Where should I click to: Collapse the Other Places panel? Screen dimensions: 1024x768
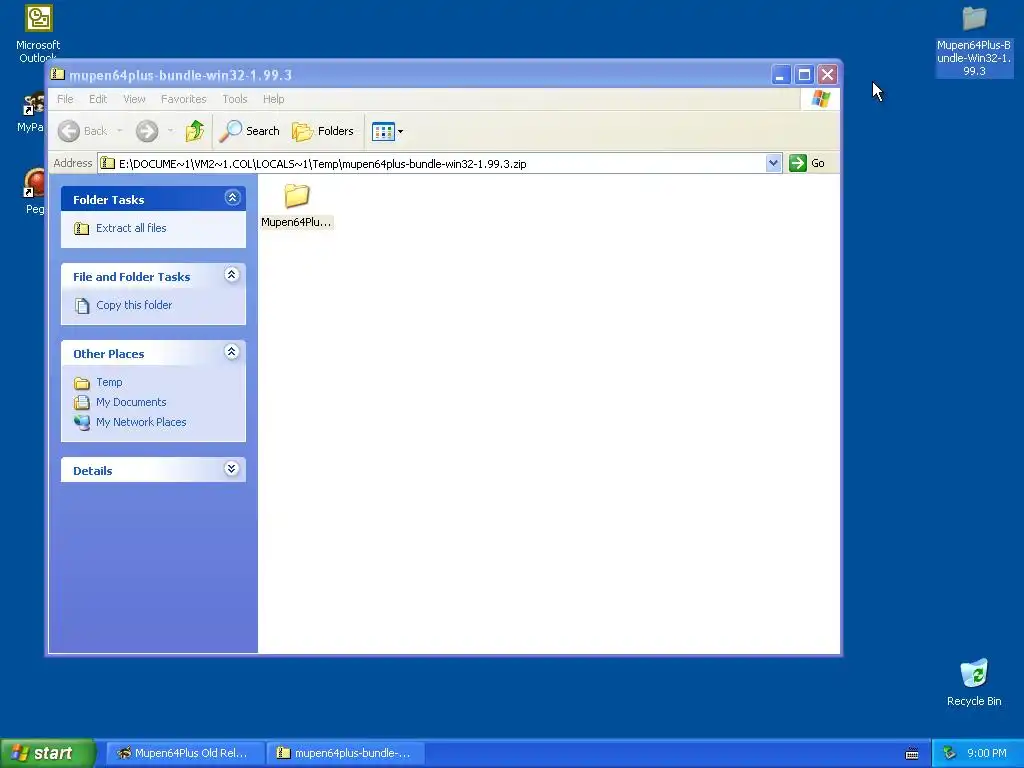231,352
